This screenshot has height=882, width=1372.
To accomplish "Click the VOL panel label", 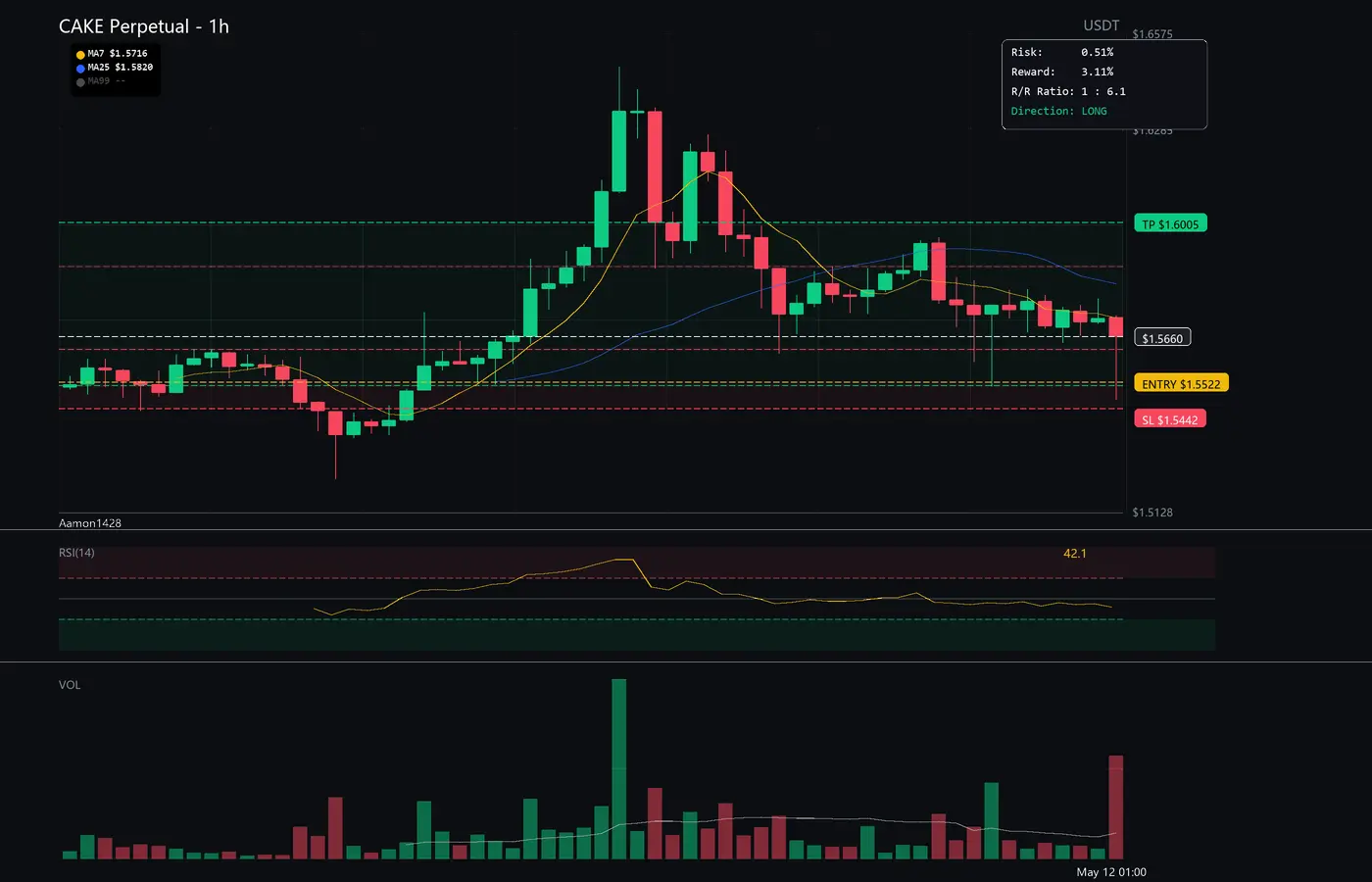I will click(x=70, y=685).
